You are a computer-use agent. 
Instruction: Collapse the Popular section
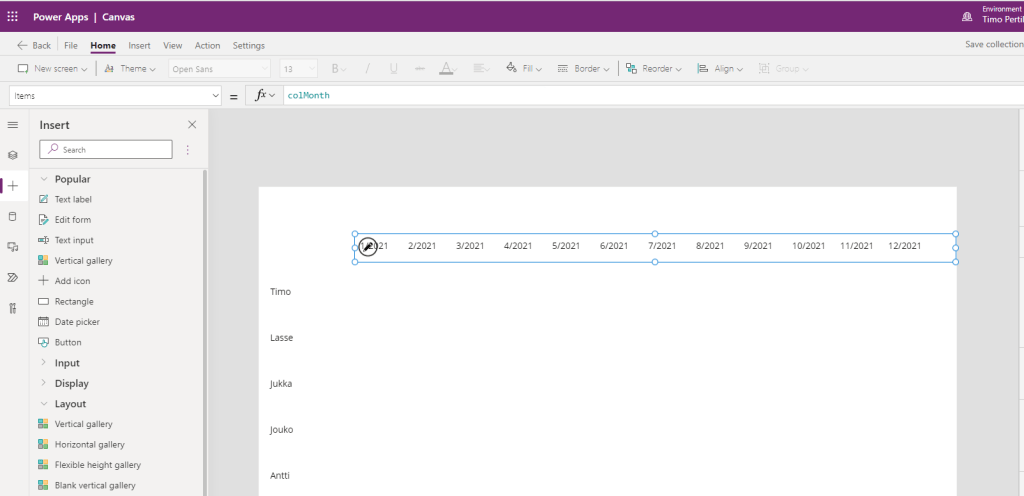coord(44,179)
